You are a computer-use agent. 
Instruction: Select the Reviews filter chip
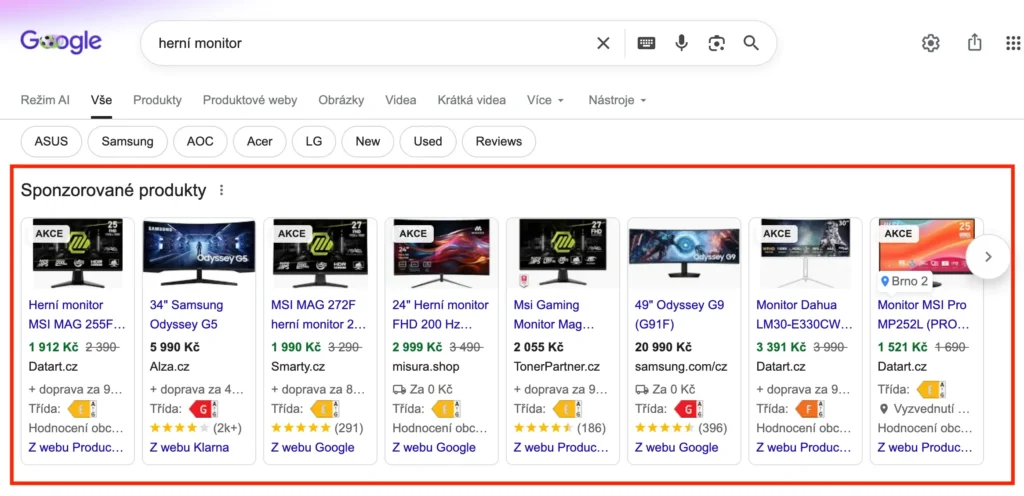499,142
